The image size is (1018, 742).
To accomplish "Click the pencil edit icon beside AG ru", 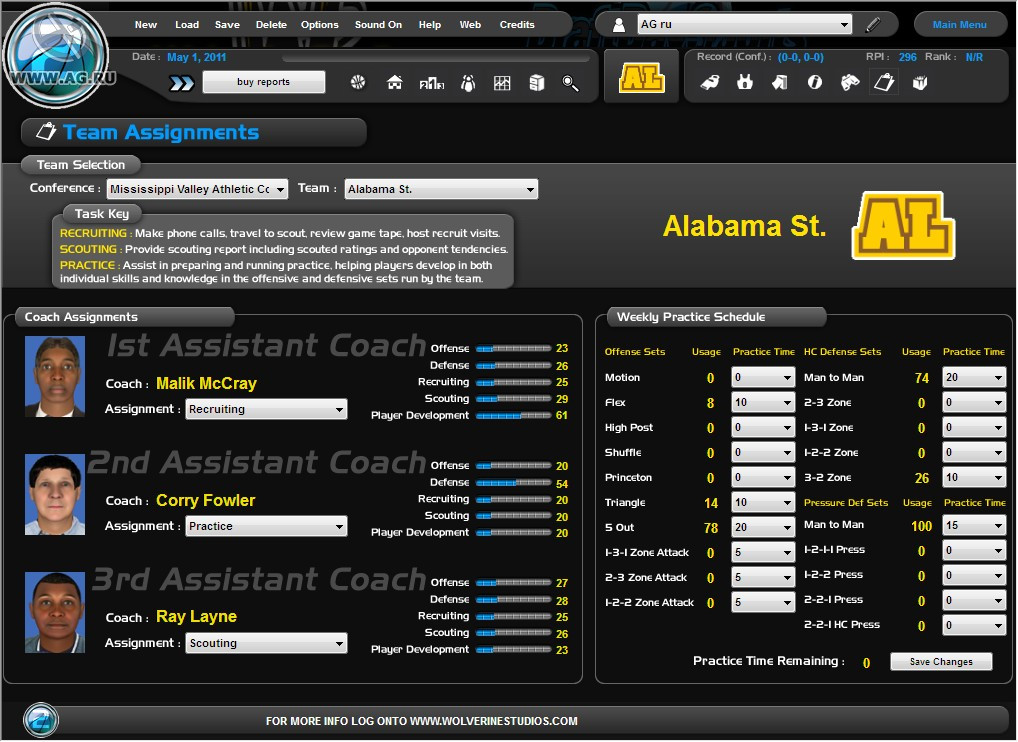I will click(873, 25).
